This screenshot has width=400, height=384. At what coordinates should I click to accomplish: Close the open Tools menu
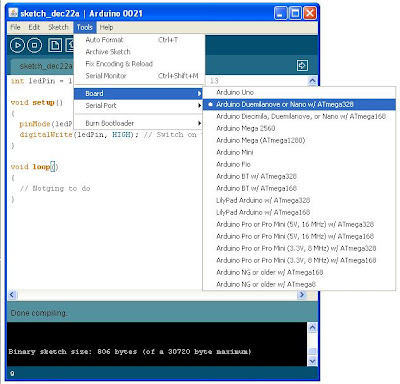coord(84,27)
